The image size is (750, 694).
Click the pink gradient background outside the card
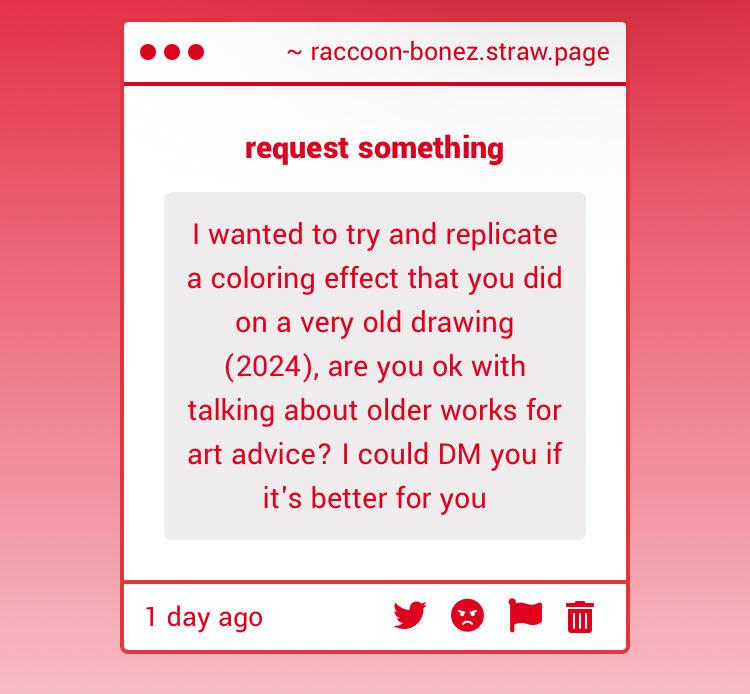click(x=60, y=350)
